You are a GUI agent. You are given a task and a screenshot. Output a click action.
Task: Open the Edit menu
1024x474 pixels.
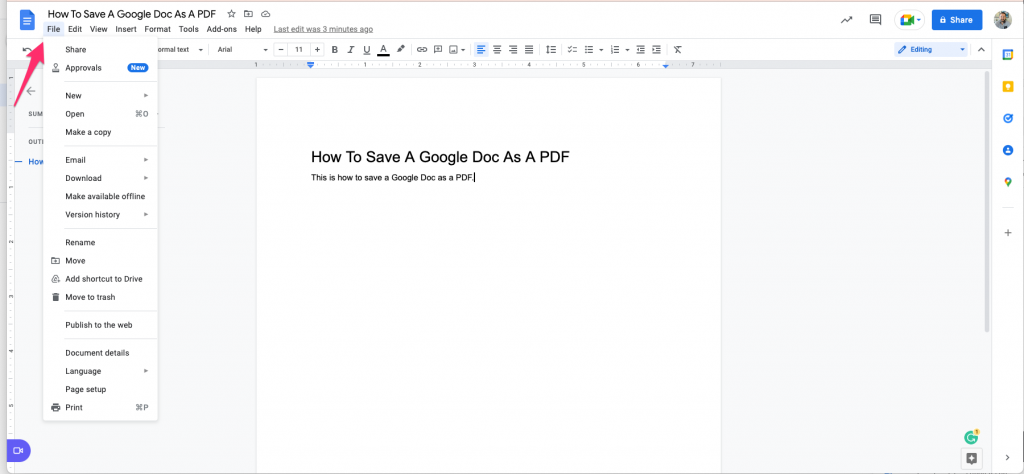tap(75, 29)
